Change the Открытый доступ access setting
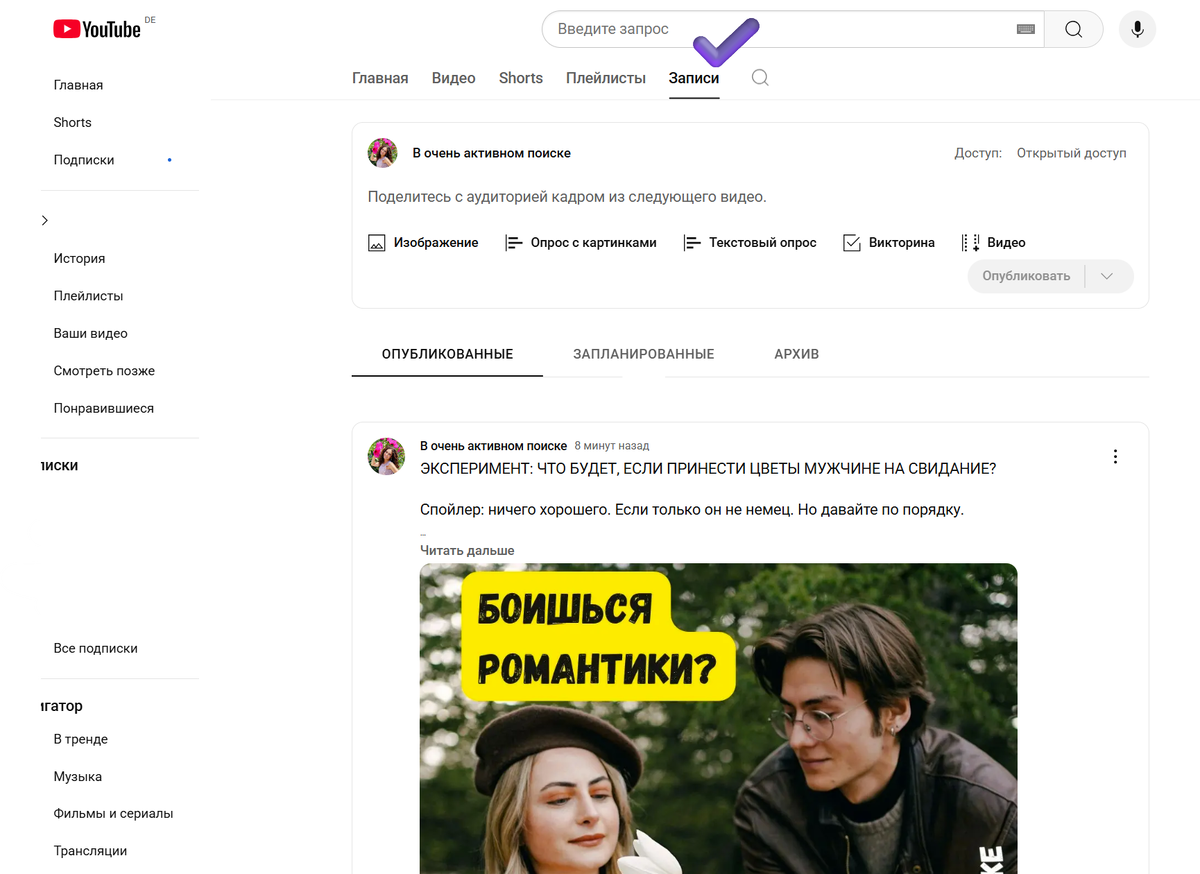This screenshot has height=874, width=1200. pyautogui.click(x=1072, y=153)
